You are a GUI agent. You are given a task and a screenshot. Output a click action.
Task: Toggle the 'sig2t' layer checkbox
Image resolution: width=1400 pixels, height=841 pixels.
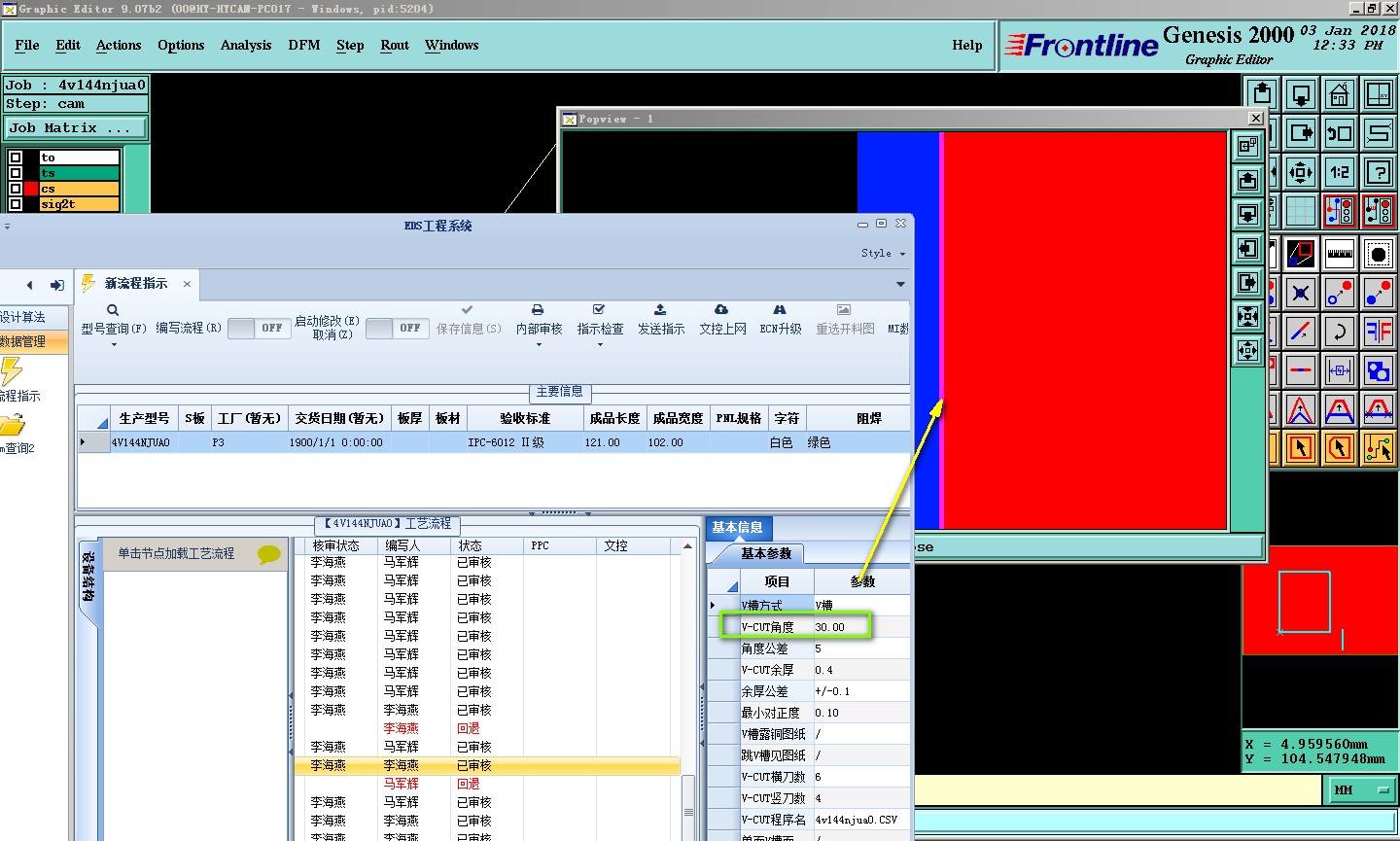pyautogui.click(x=16, y=204)
